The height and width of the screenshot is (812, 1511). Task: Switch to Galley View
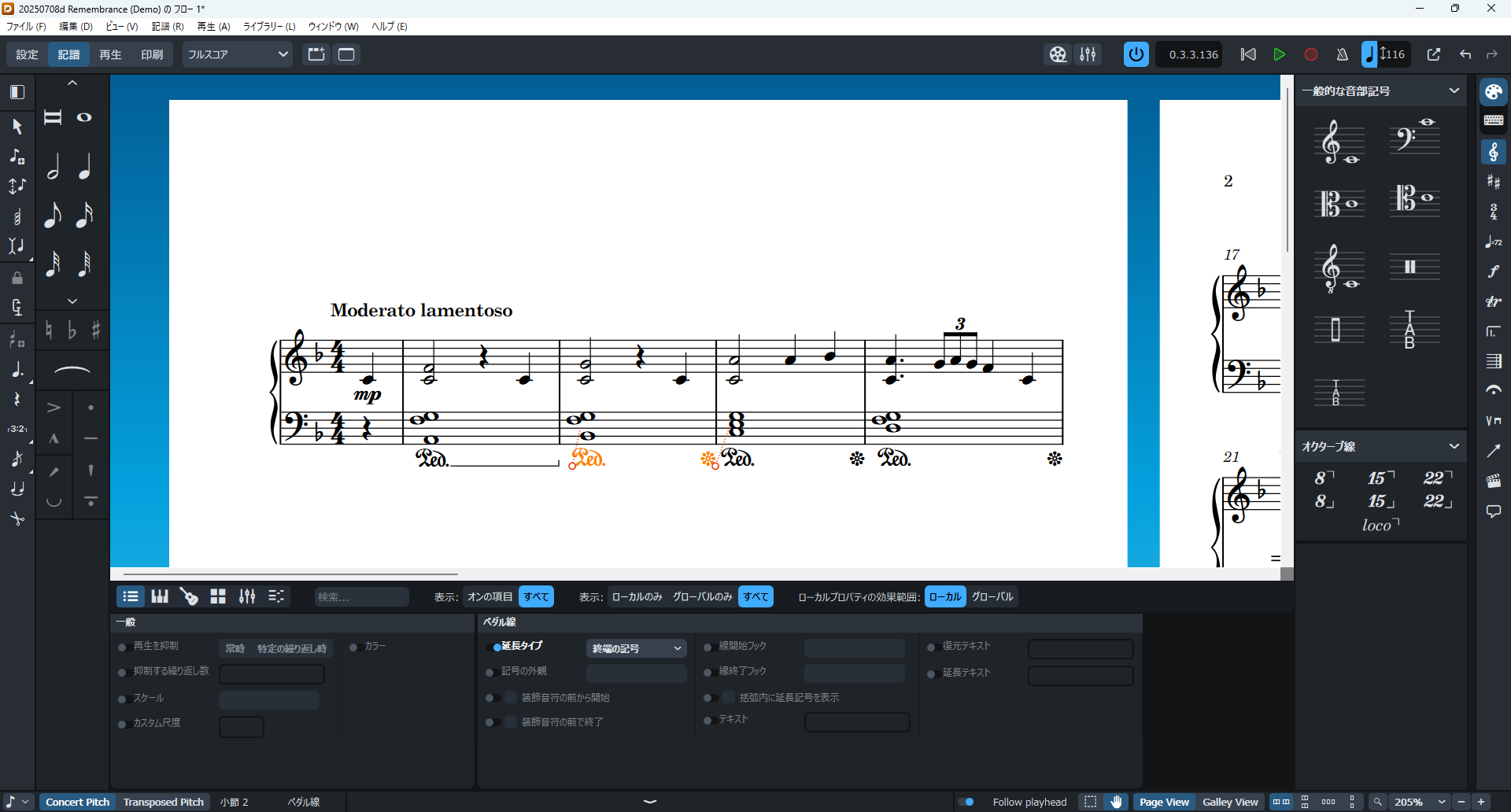tap(1230, 802)
